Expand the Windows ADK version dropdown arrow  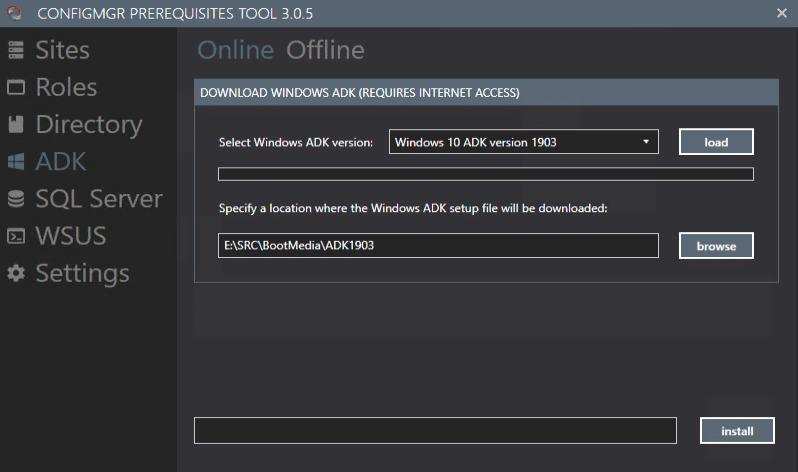pos(647,142)
